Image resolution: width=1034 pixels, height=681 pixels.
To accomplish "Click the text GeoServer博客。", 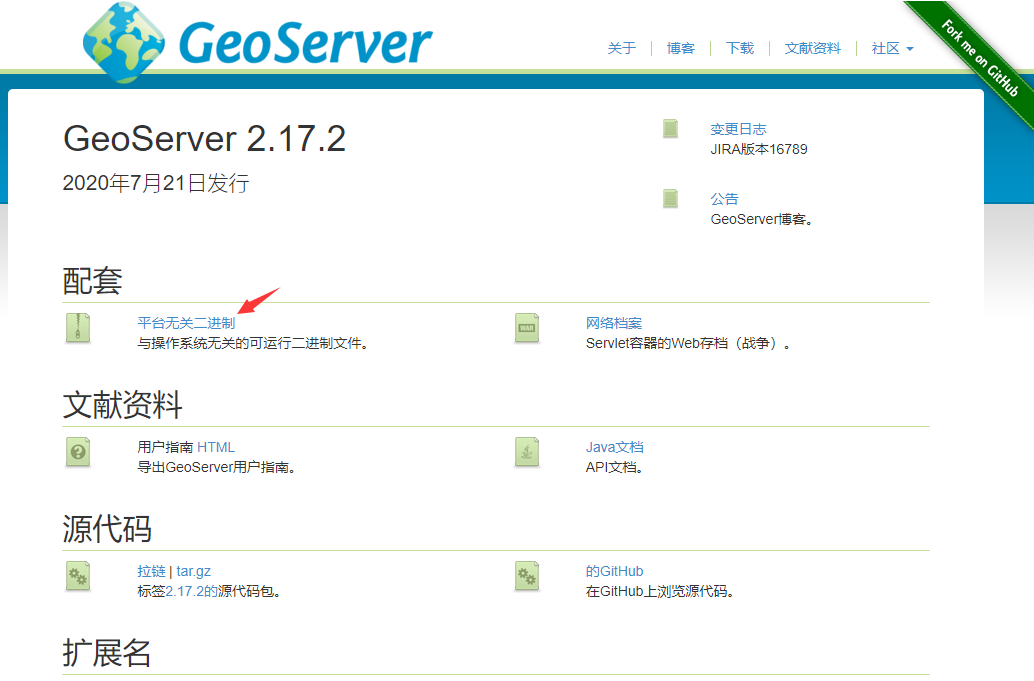I will point(762,220).
